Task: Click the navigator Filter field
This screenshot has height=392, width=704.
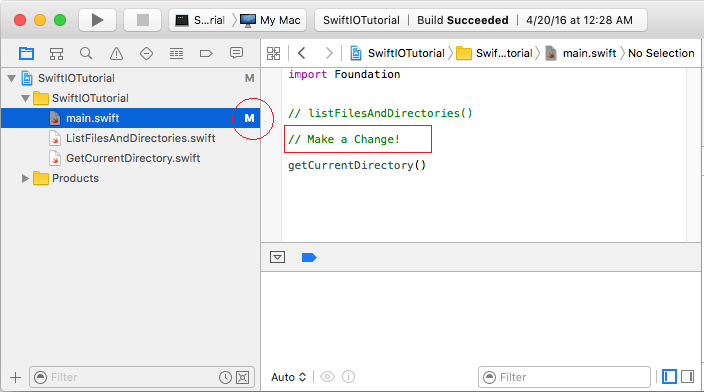Action: coord(142,377)
